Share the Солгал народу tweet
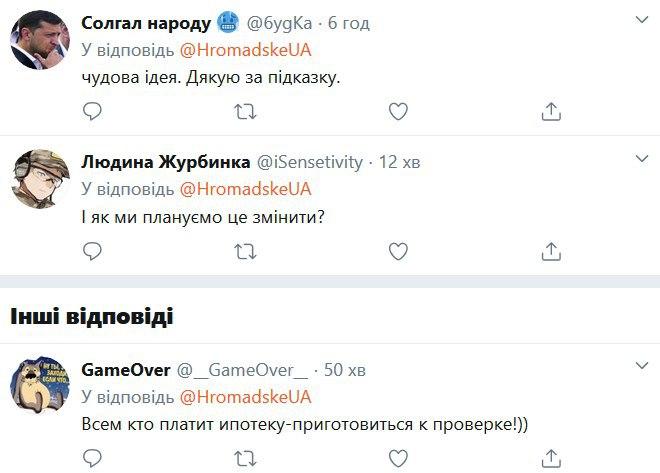This screenshot has height=473, width=660. point(550,112)
